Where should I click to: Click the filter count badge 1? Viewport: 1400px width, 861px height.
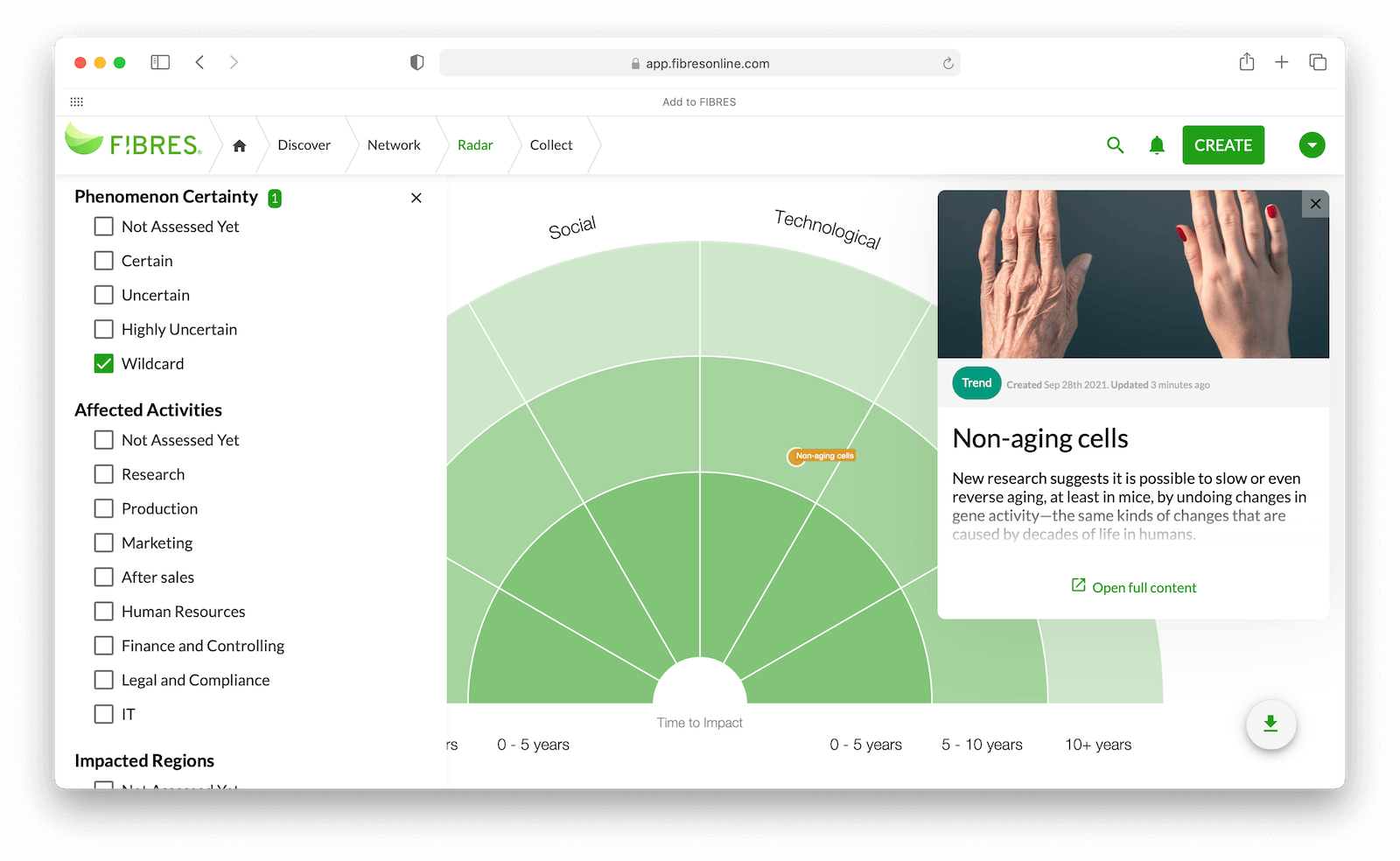click(x=275, y=199)
